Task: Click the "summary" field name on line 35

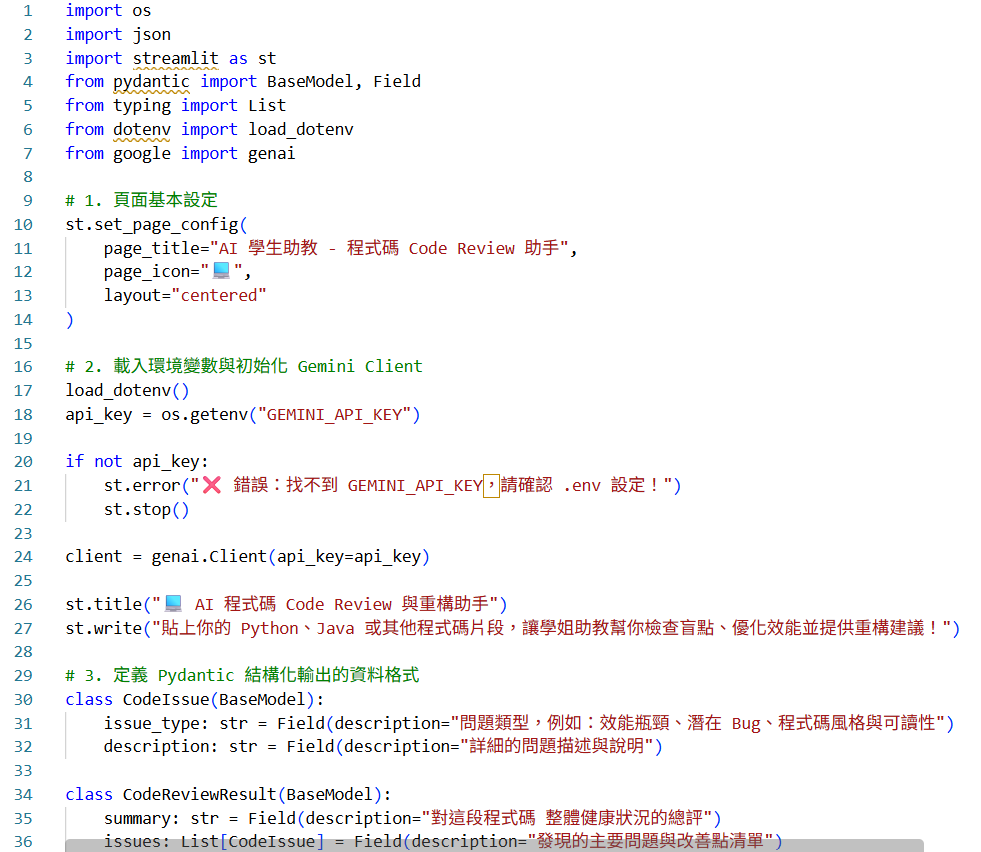Action: coord(137,819)
